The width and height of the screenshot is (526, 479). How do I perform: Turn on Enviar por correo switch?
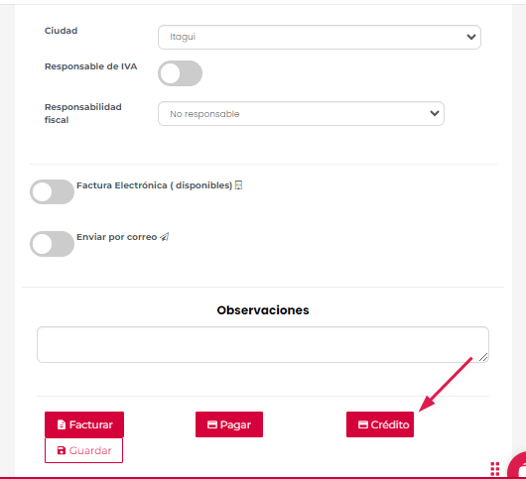coord(52,244)
